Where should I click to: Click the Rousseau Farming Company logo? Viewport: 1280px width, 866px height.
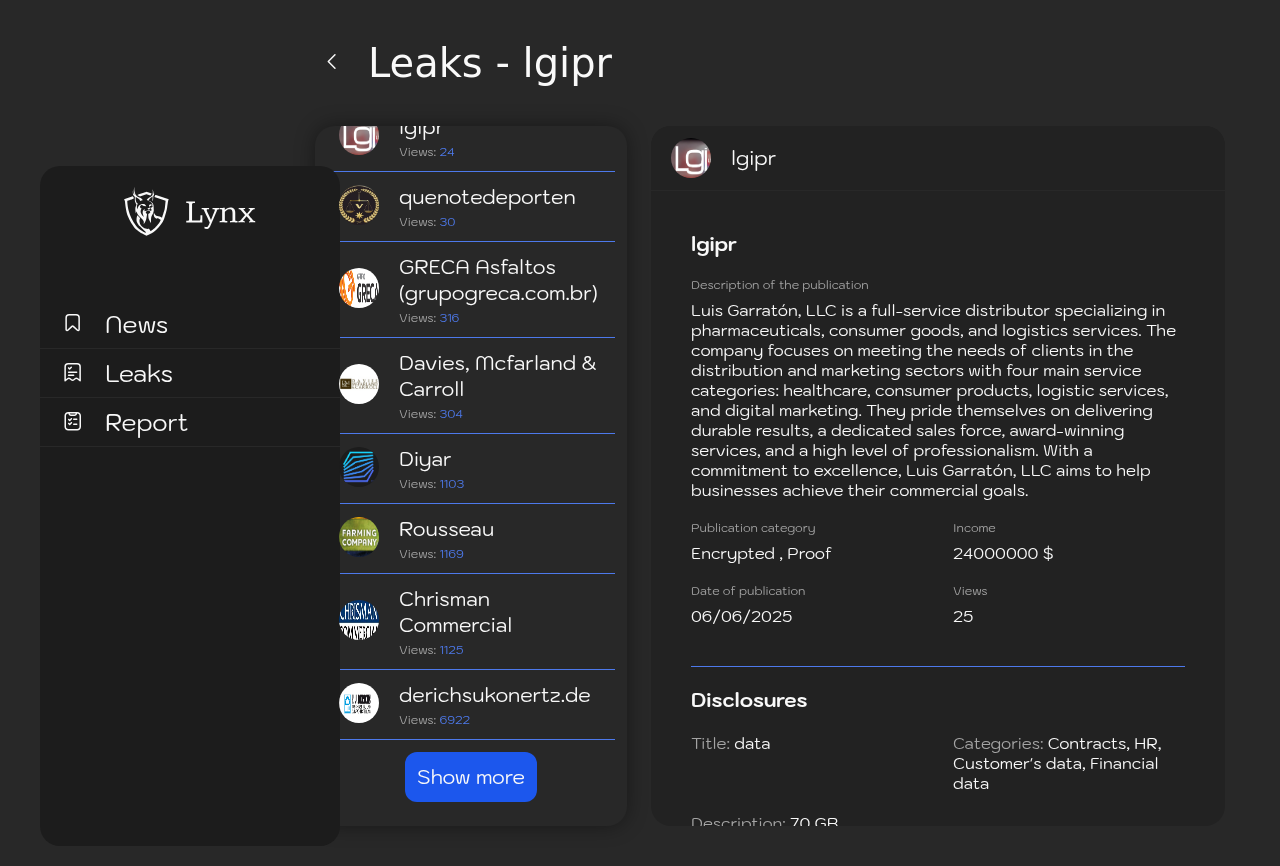click(x=359, y=537)
